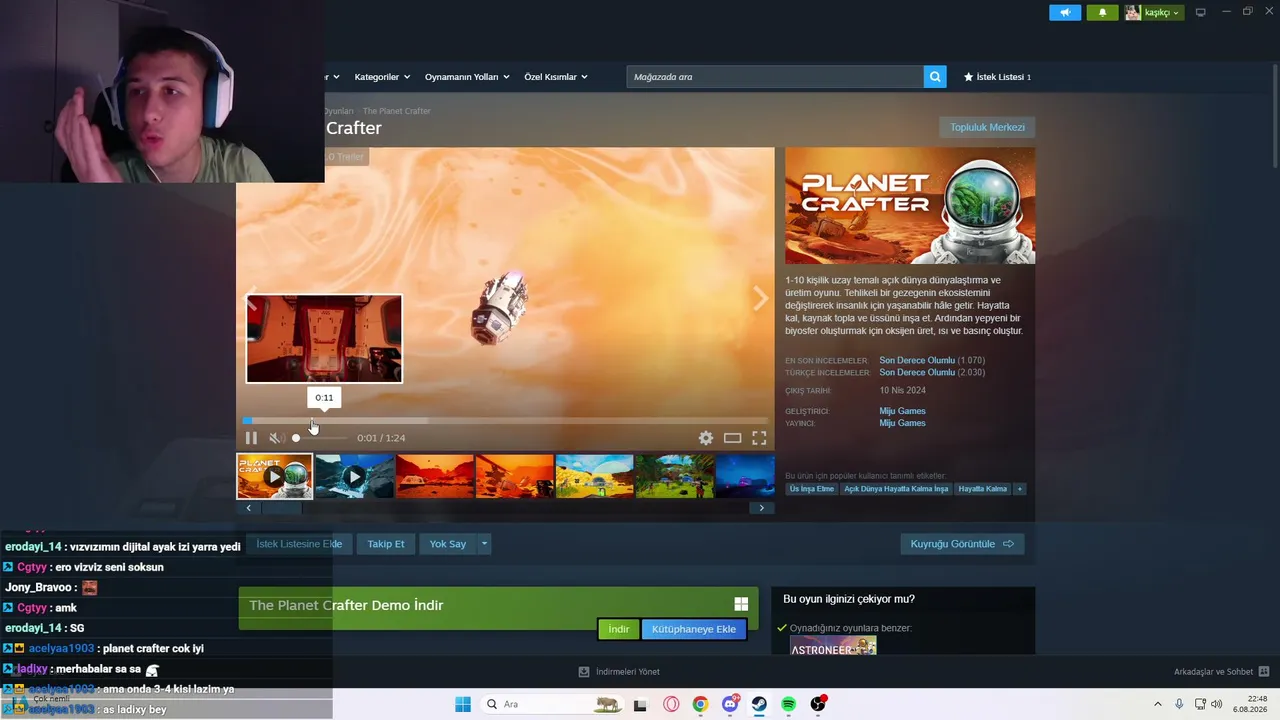1280x720 pixels.
Task: Open Turkish reviews Son Derece Olumlu link
Action: pos(917,372)
